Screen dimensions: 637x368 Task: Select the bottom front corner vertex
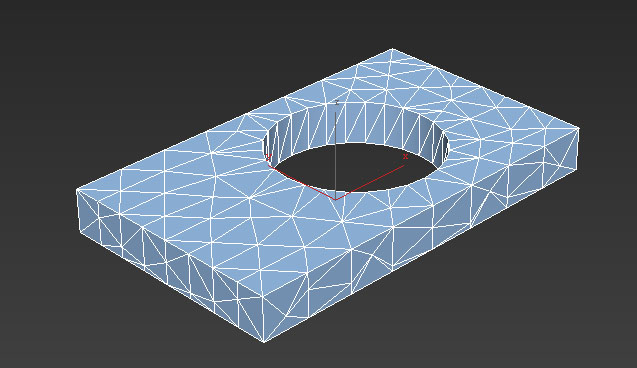[x=264, y=341]
